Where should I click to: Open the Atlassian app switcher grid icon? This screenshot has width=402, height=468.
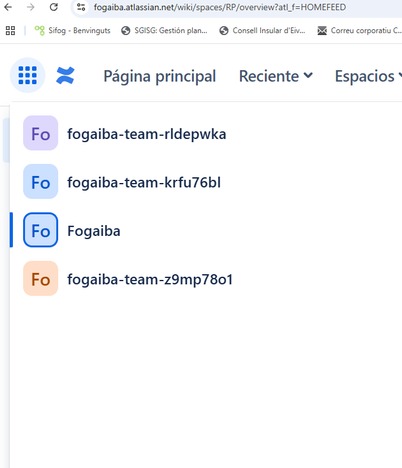[27, 75]
